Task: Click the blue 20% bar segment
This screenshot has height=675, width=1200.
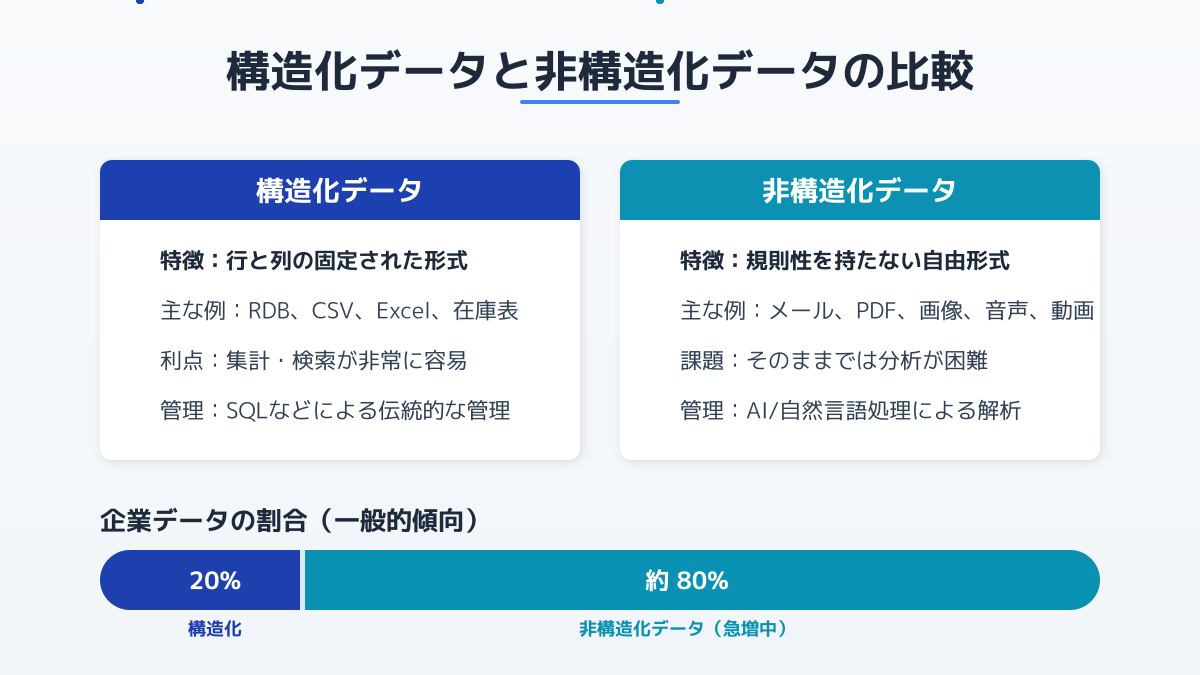Action: (x=200, y=580)
